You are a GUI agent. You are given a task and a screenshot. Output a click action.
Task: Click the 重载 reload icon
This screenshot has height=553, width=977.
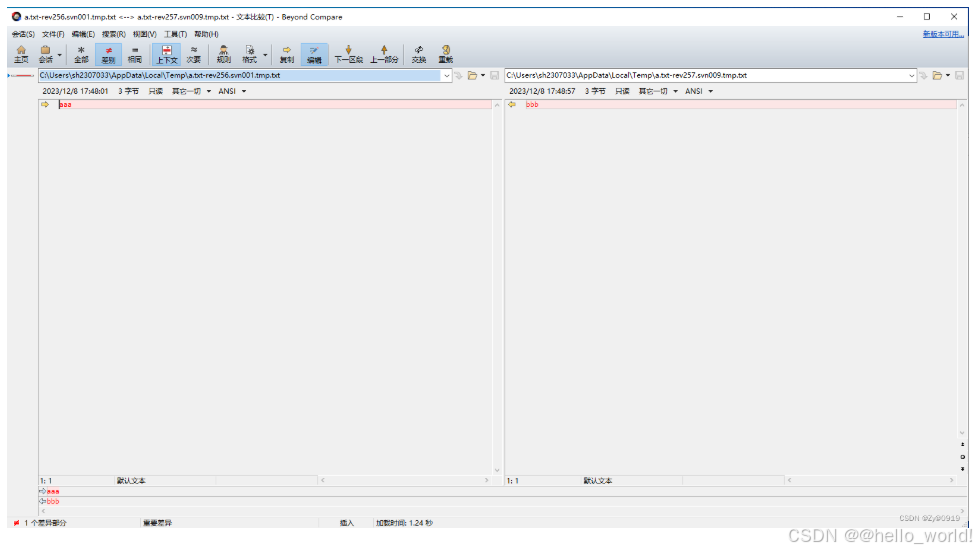tap(446, 54)
